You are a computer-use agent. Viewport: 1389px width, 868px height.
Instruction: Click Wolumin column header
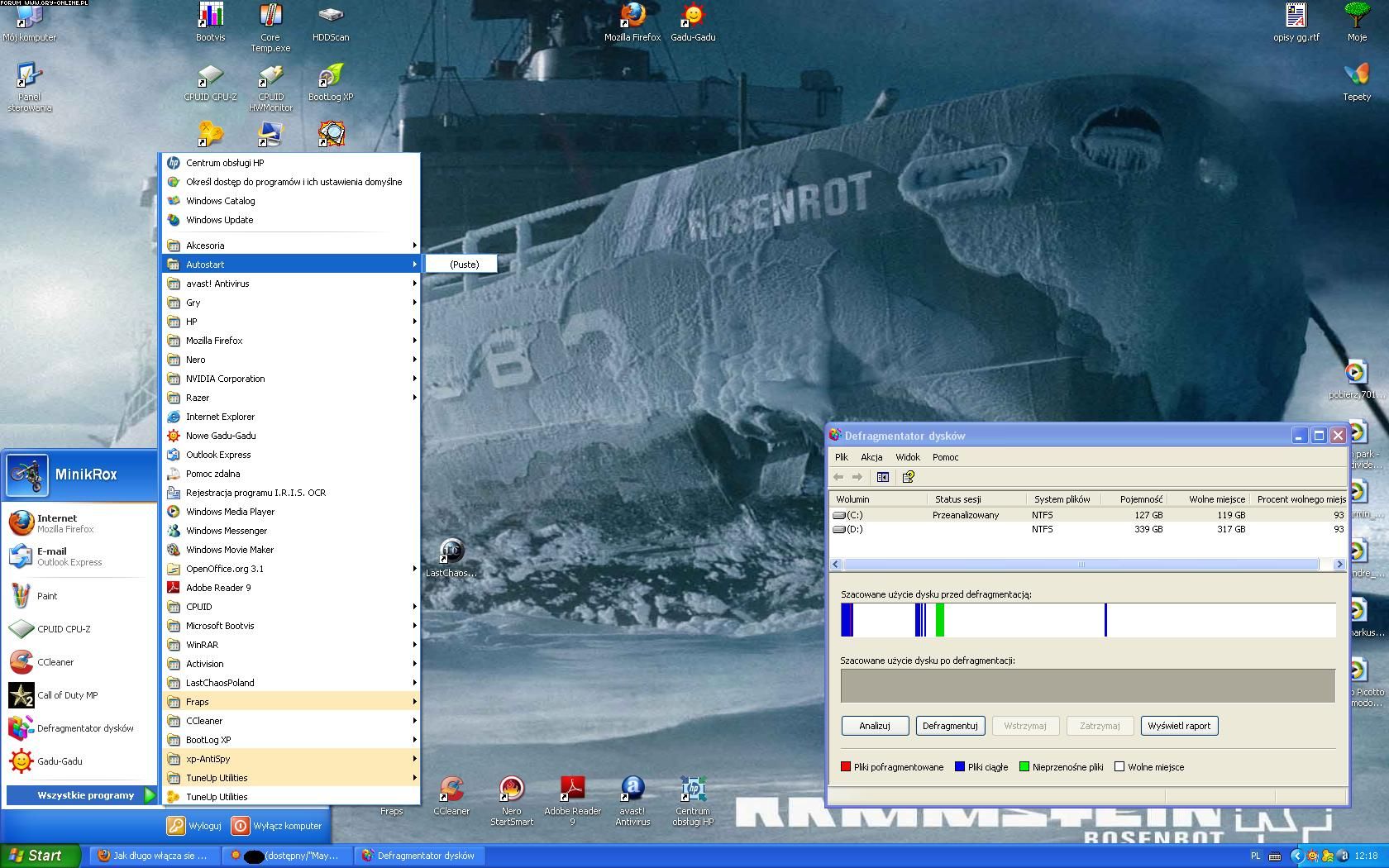click(877, 499)
